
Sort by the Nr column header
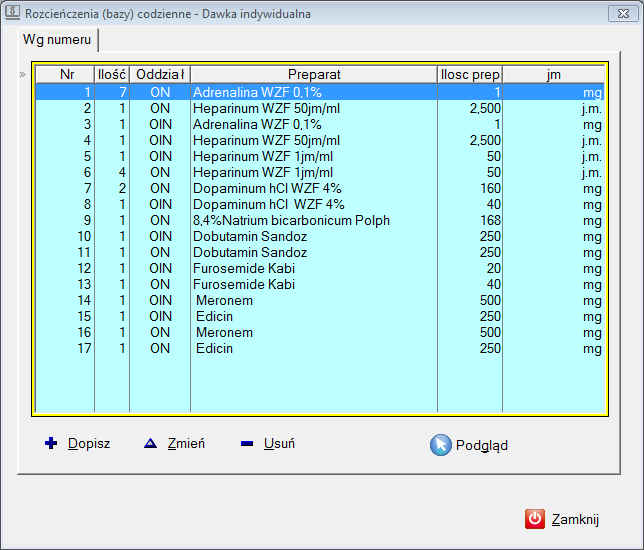[x=66, y=75]
